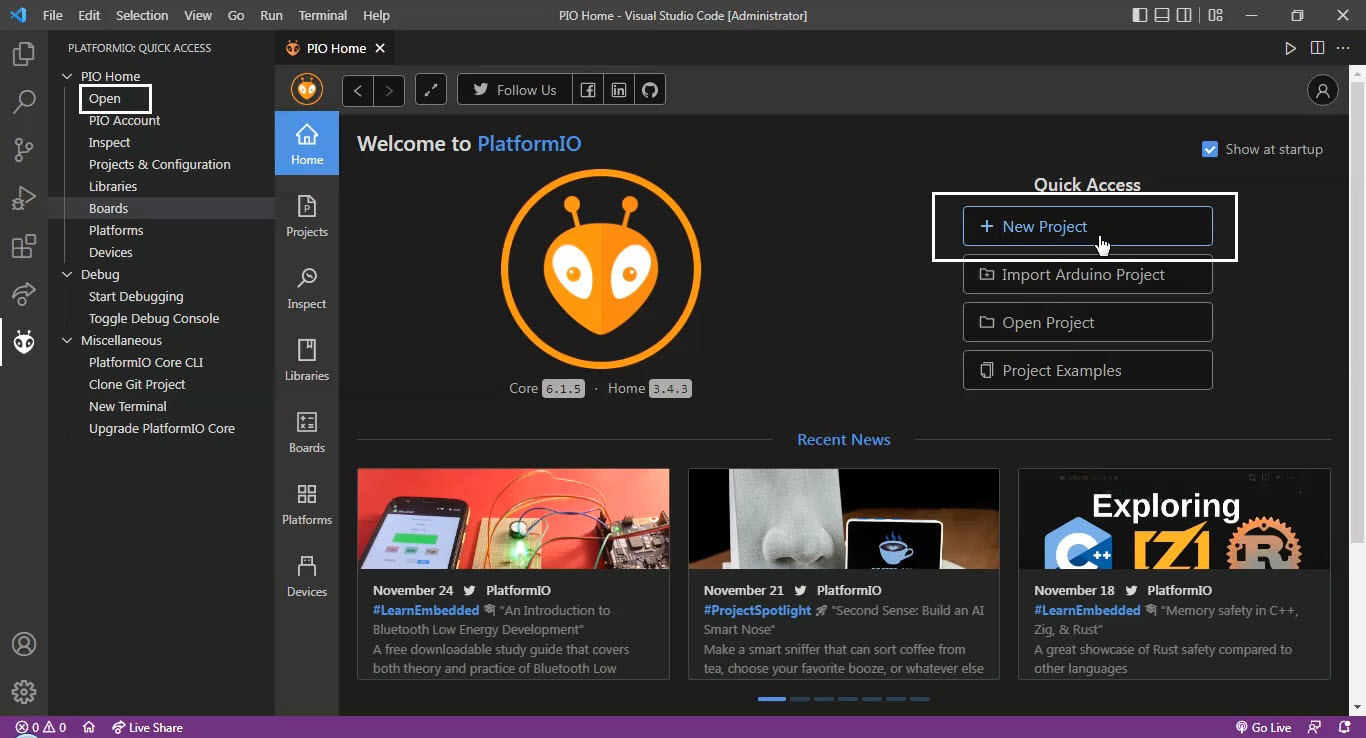Open Customize Layout icon

click(1215, 15)
